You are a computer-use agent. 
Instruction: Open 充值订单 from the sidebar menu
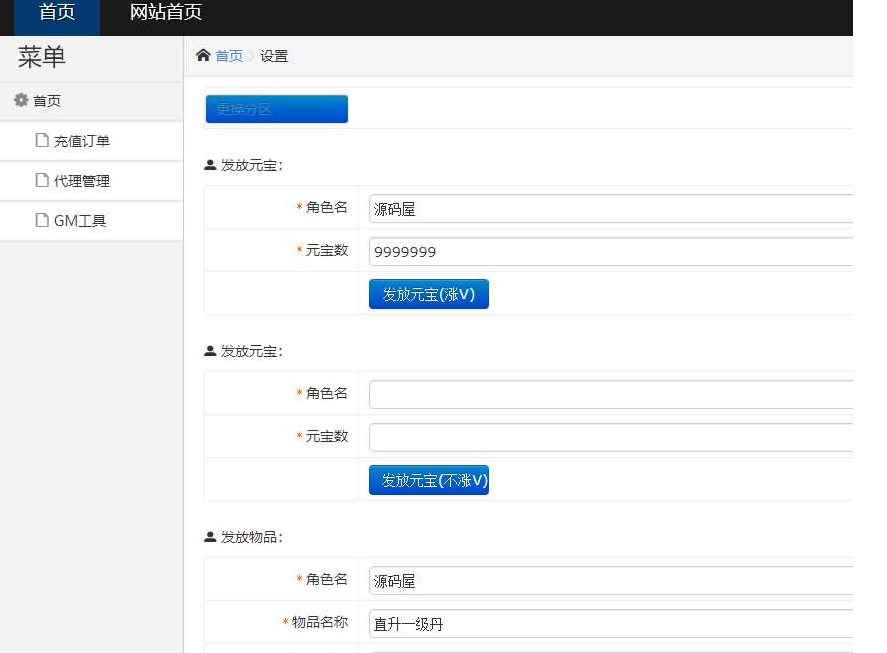(x=82, y=141)
